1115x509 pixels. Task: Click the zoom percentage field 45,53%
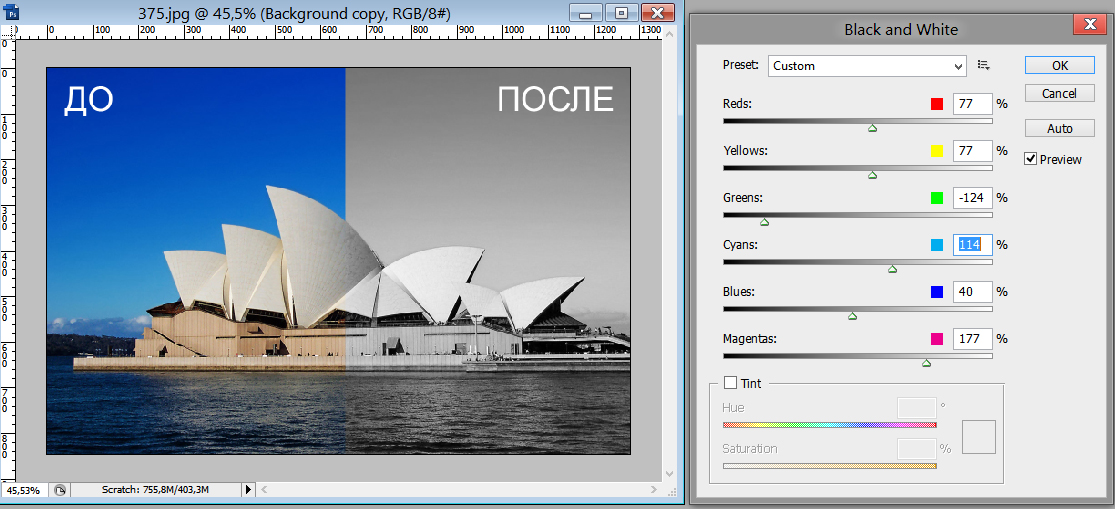(x=24, y=490)
